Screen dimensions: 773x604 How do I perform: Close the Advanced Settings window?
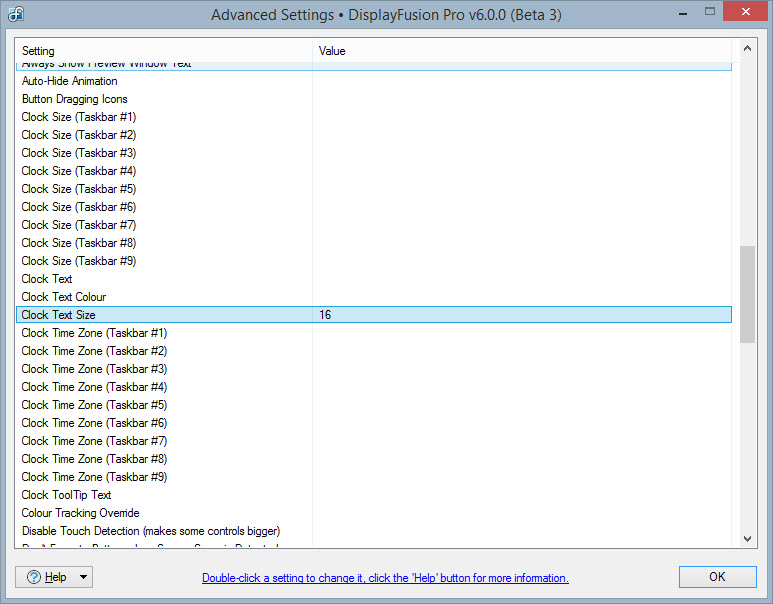(741, 15)
